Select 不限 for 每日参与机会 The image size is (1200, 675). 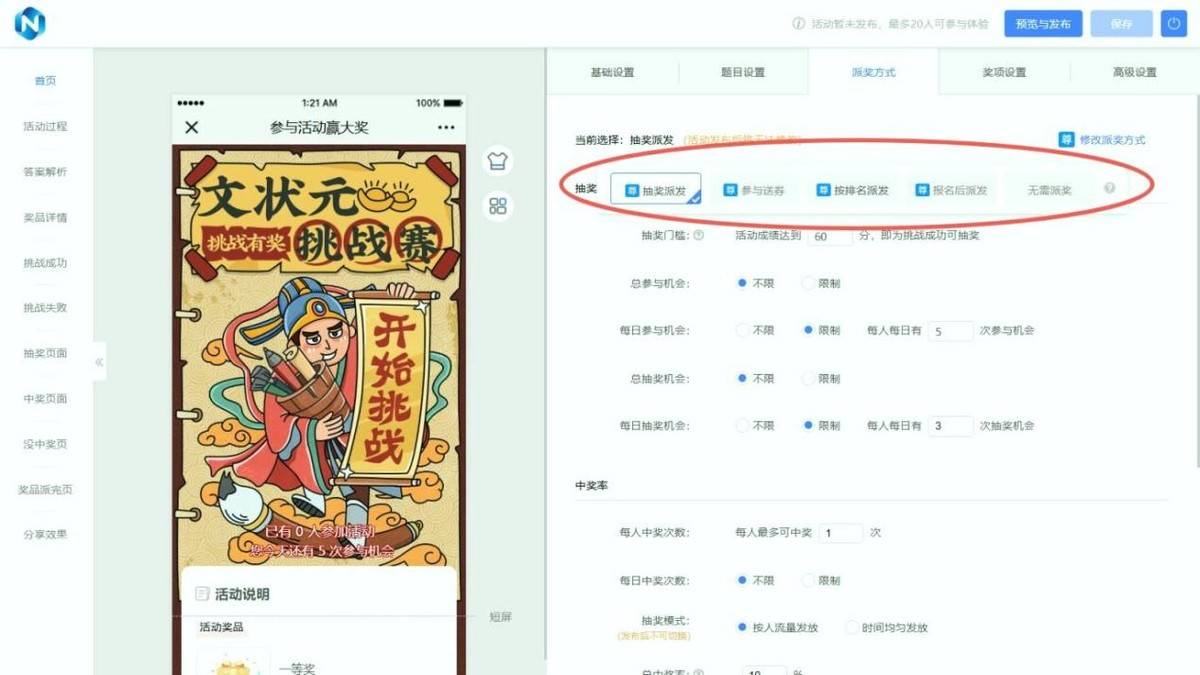click(x=742, y=330)
